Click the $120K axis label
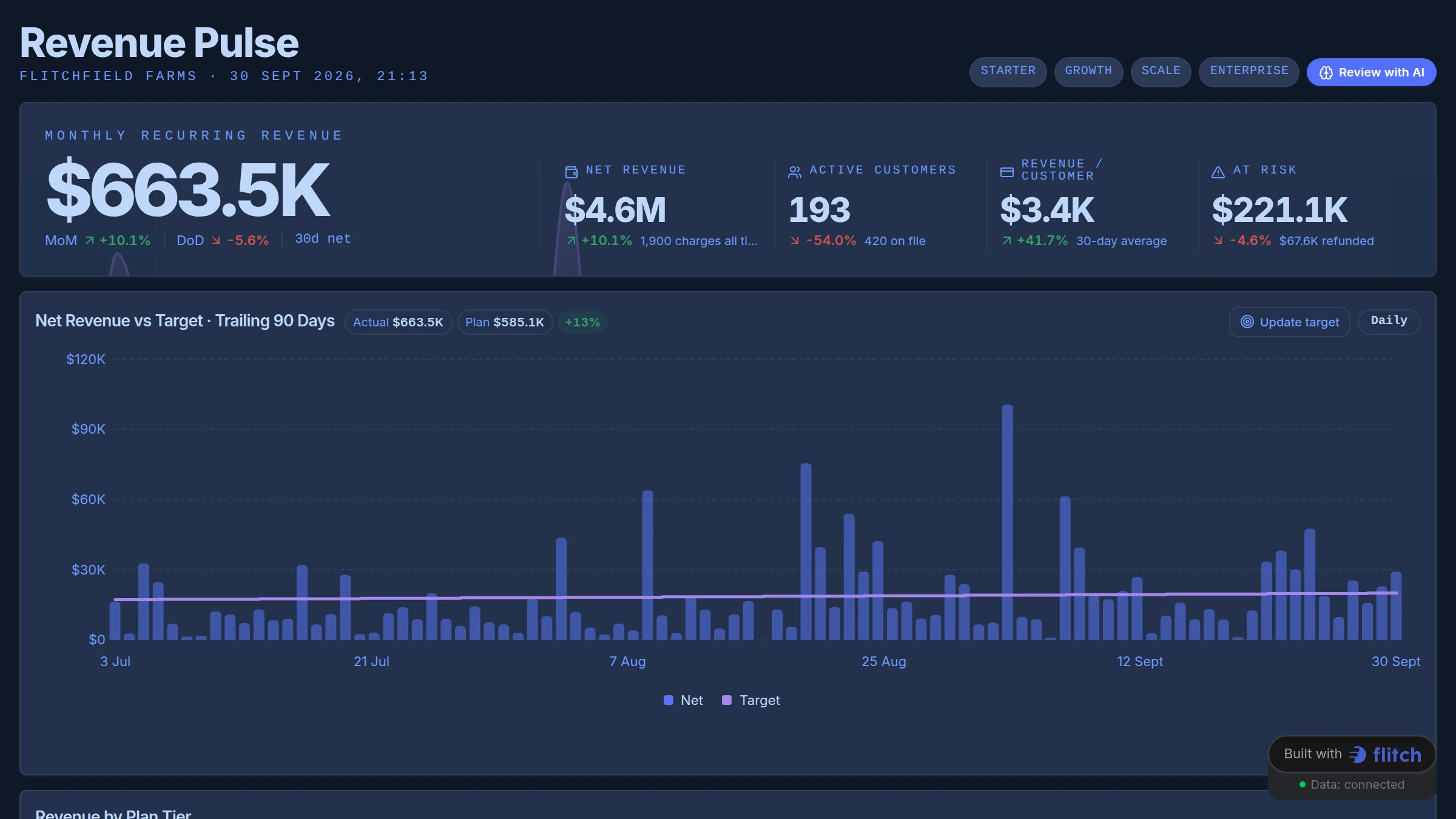Image resolution: width=1456 pixels, height=819 pixels. click(x=86, y=359)
